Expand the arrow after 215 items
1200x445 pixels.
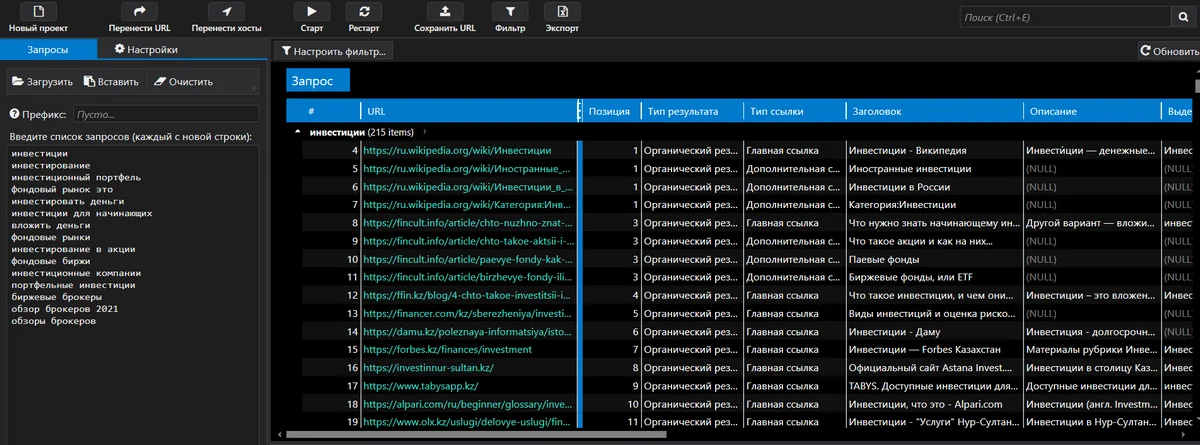(x=425, y=132)
